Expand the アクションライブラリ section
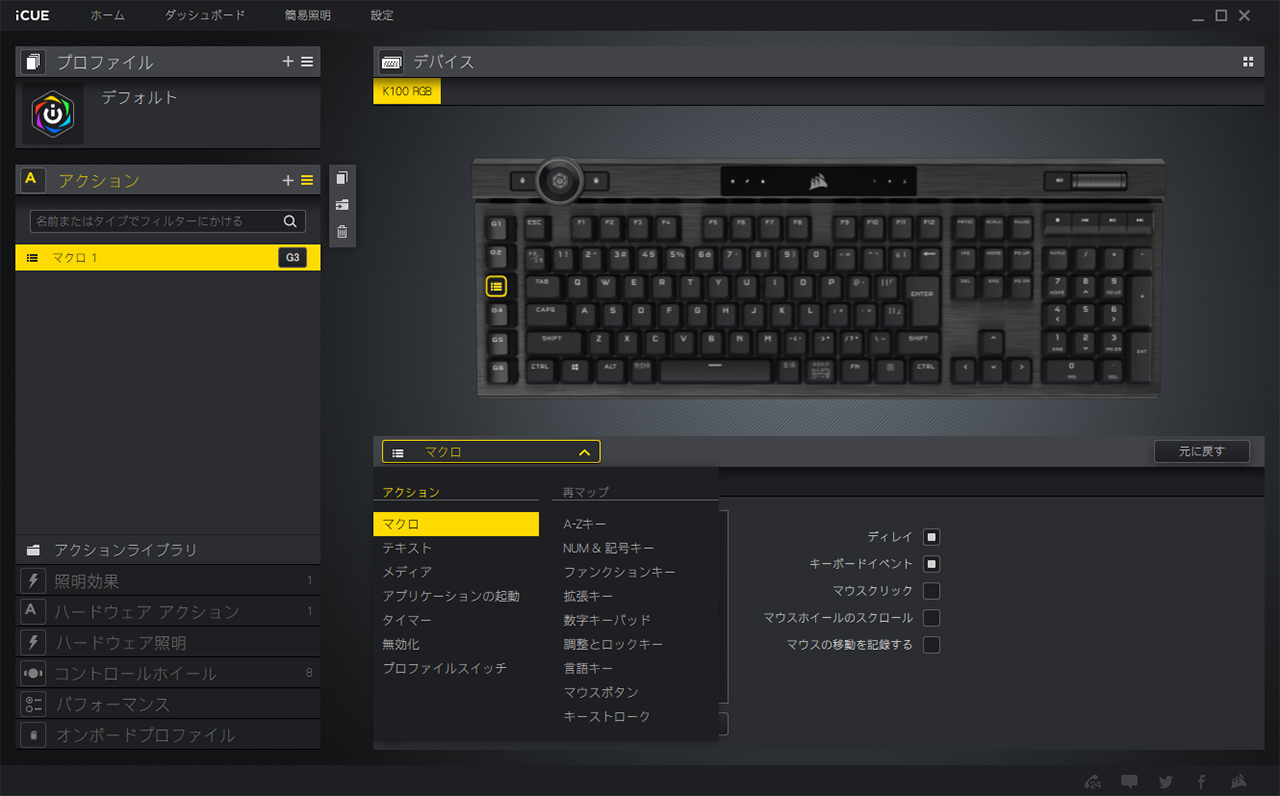Image resolution: width=1280 pixels, height=796 pixels. (x=168, y=550)
